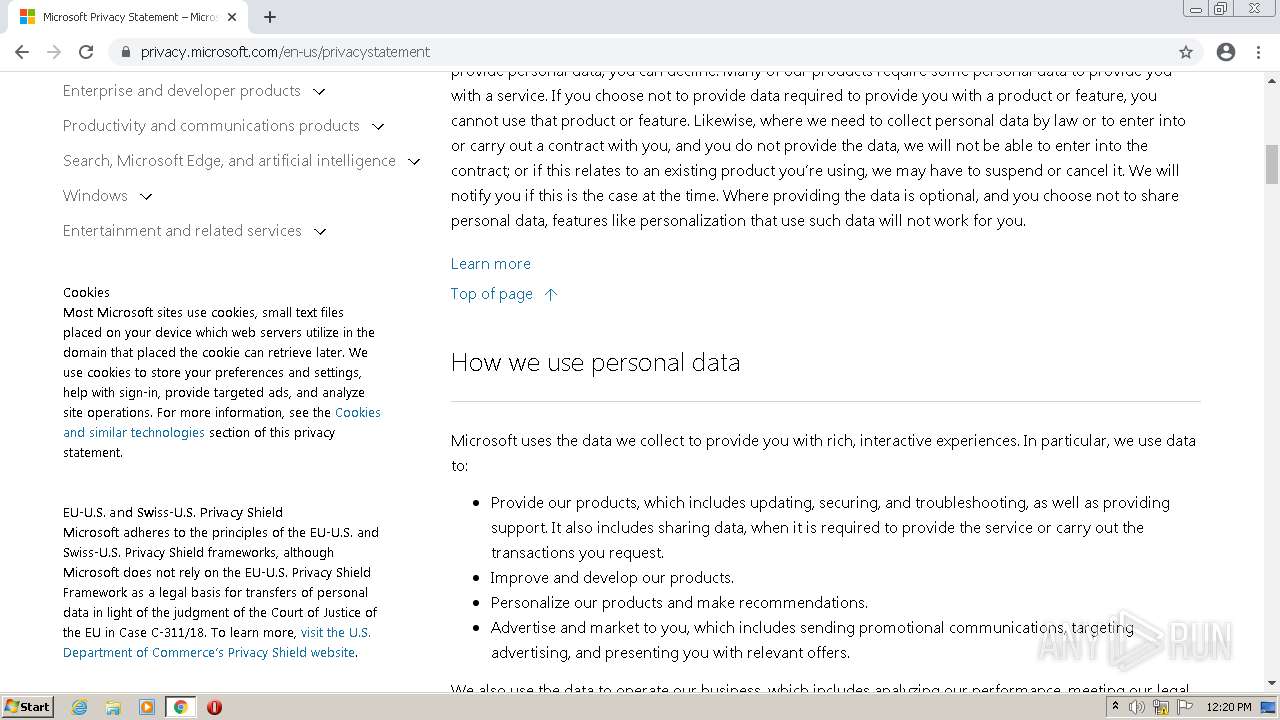Expand Productivity and communications products

378,126
